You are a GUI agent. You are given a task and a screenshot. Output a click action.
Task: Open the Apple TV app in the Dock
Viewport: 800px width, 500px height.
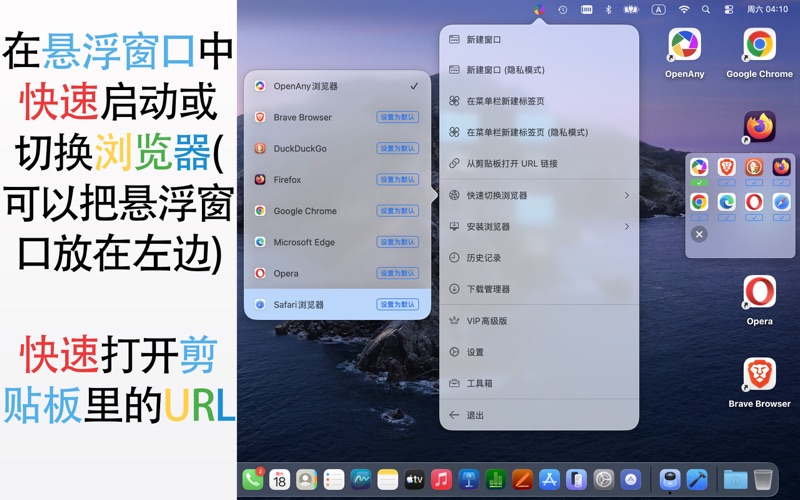pos(414,480)
